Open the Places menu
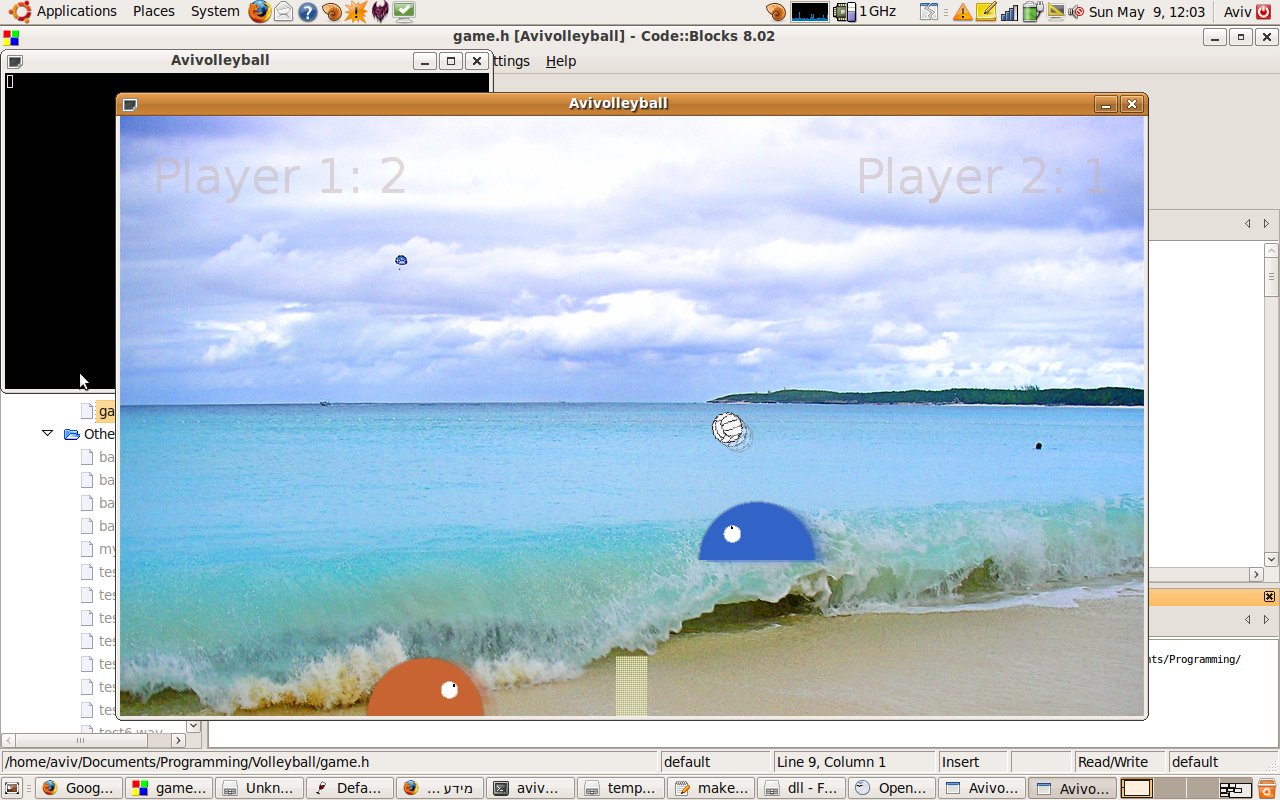Screen dimensions: 1280x800 153,11
